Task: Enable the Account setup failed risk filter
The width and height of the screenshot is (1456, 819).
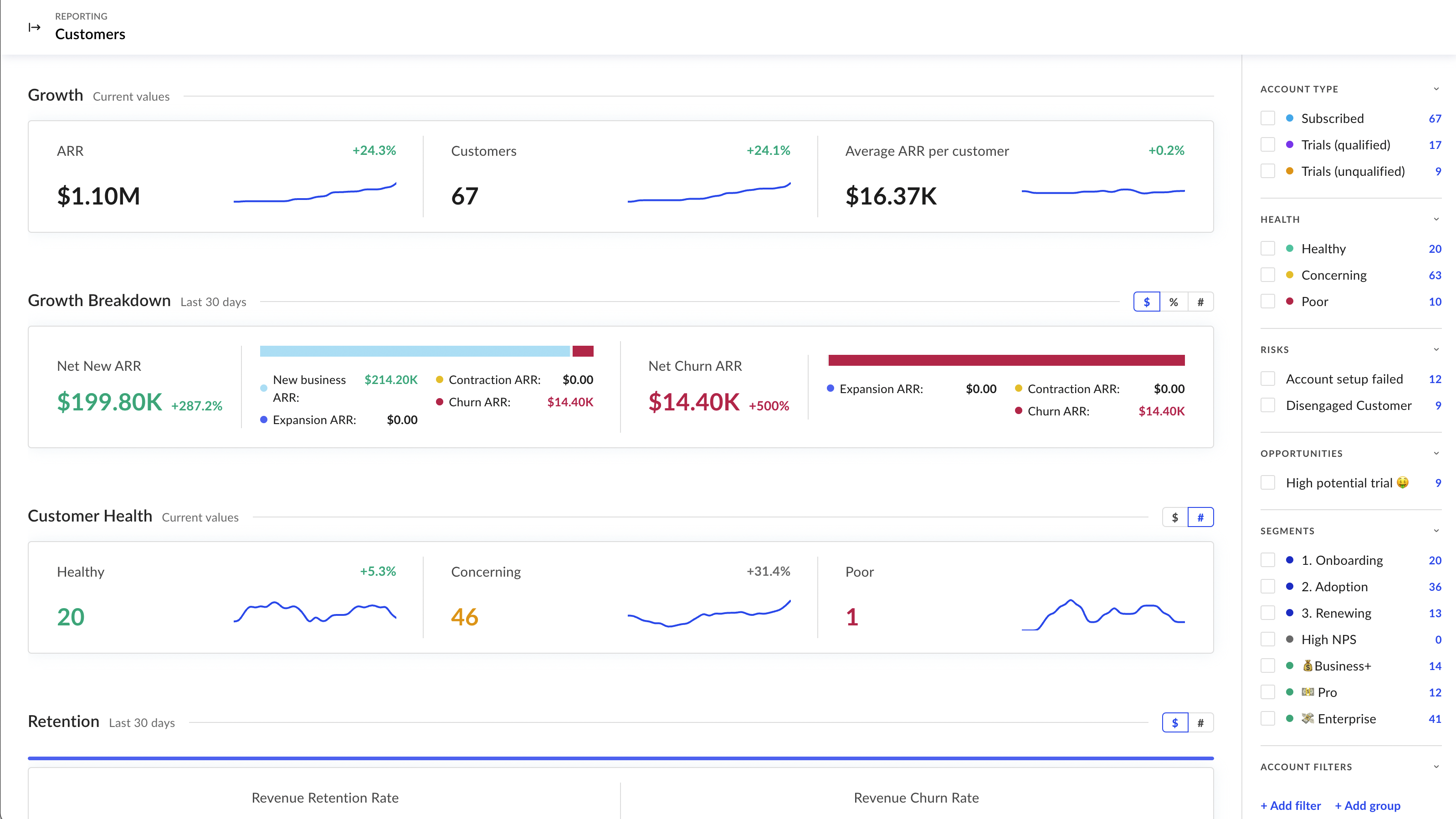Action: (x=1268, y=379)
